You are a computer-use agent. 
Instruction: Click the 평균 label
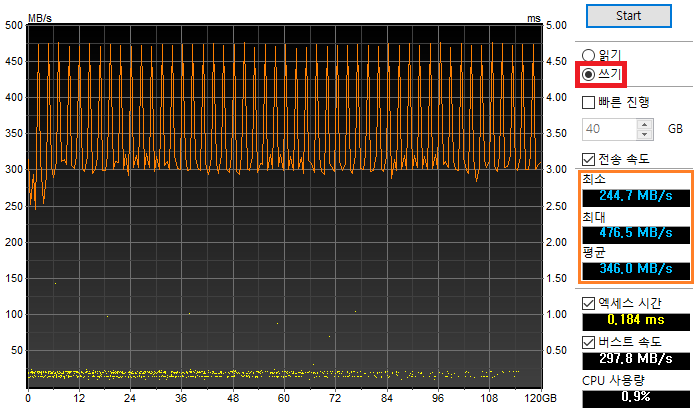point(594,253)
